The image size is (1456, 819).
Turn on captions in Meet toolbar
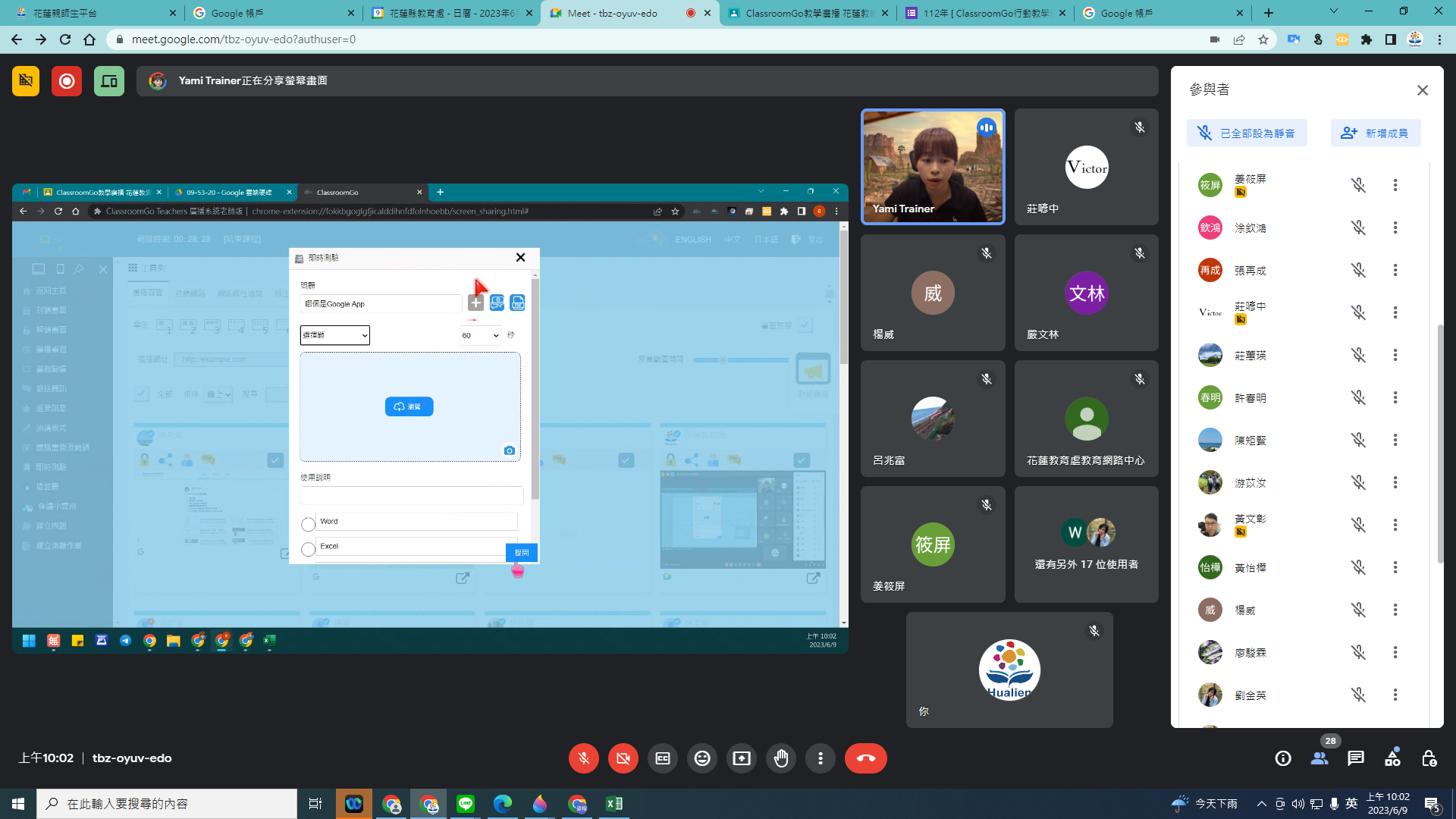click(x=662, y=758)
